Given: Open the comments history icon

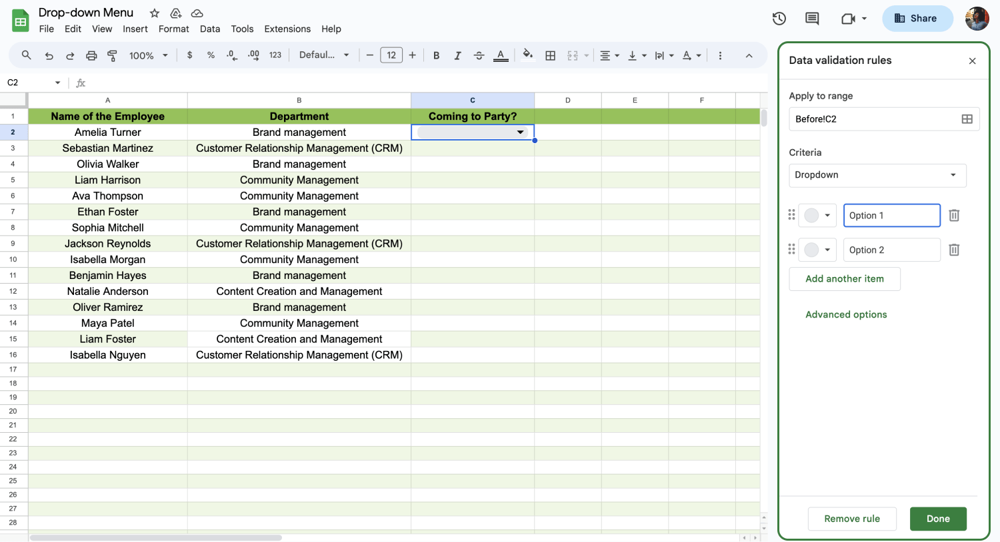Looking at the screenshot, I should pos(812,18).
